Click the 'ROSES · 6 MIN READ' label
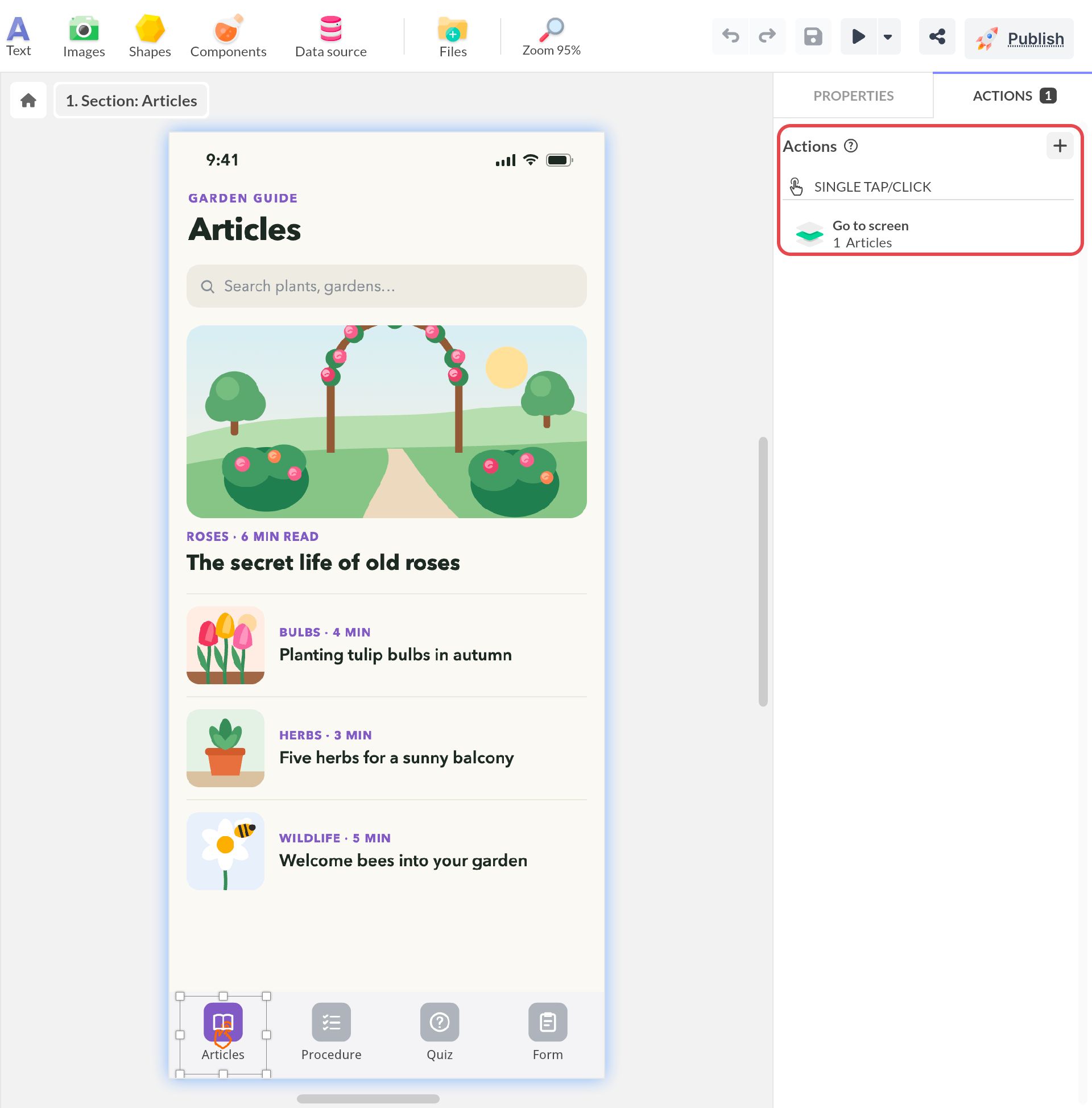1092x1108 pixels. tap(253, 536)
